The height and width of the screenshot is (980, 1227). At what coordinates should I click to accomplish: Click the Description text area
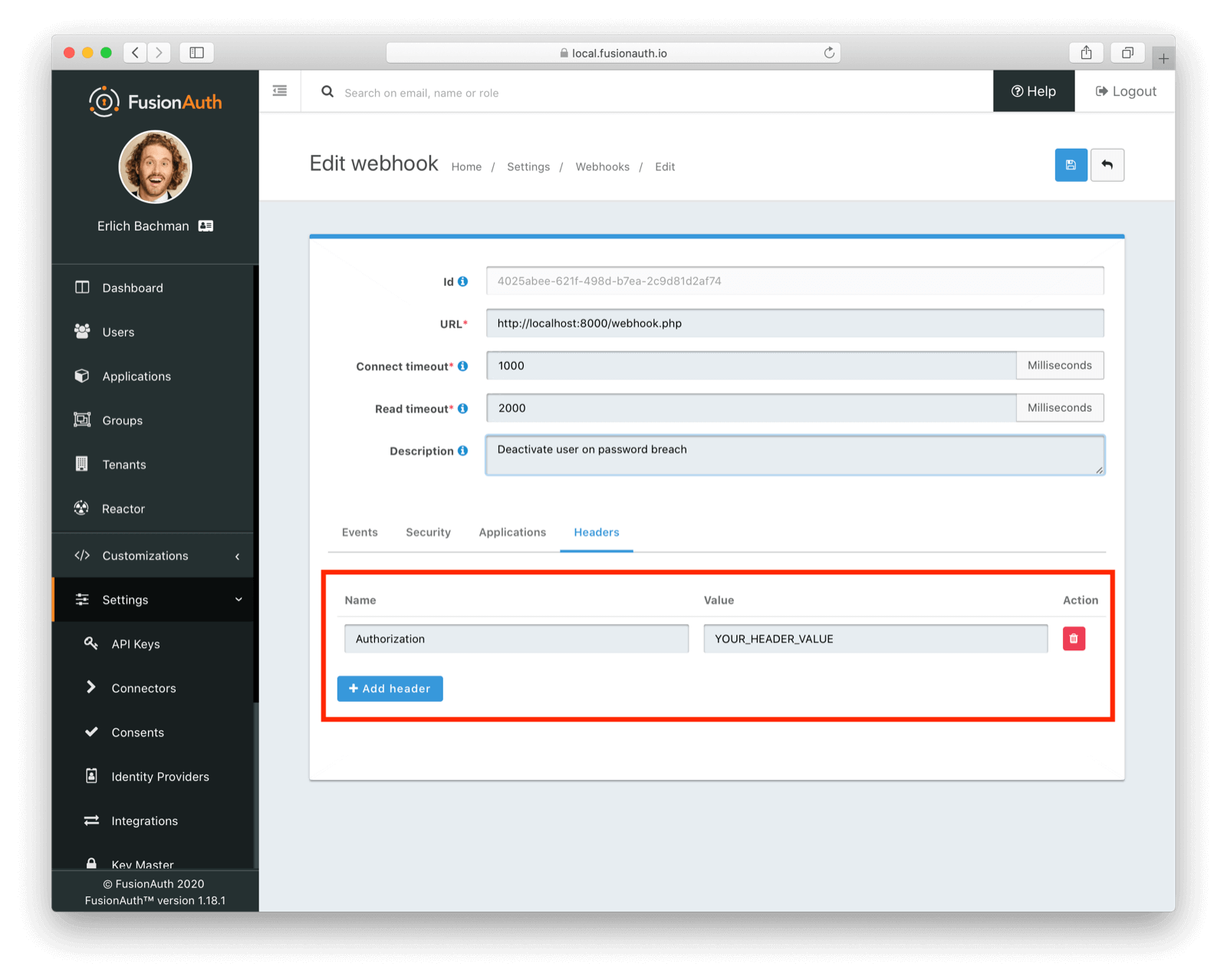pyautogui.click(x=795, y=455)
